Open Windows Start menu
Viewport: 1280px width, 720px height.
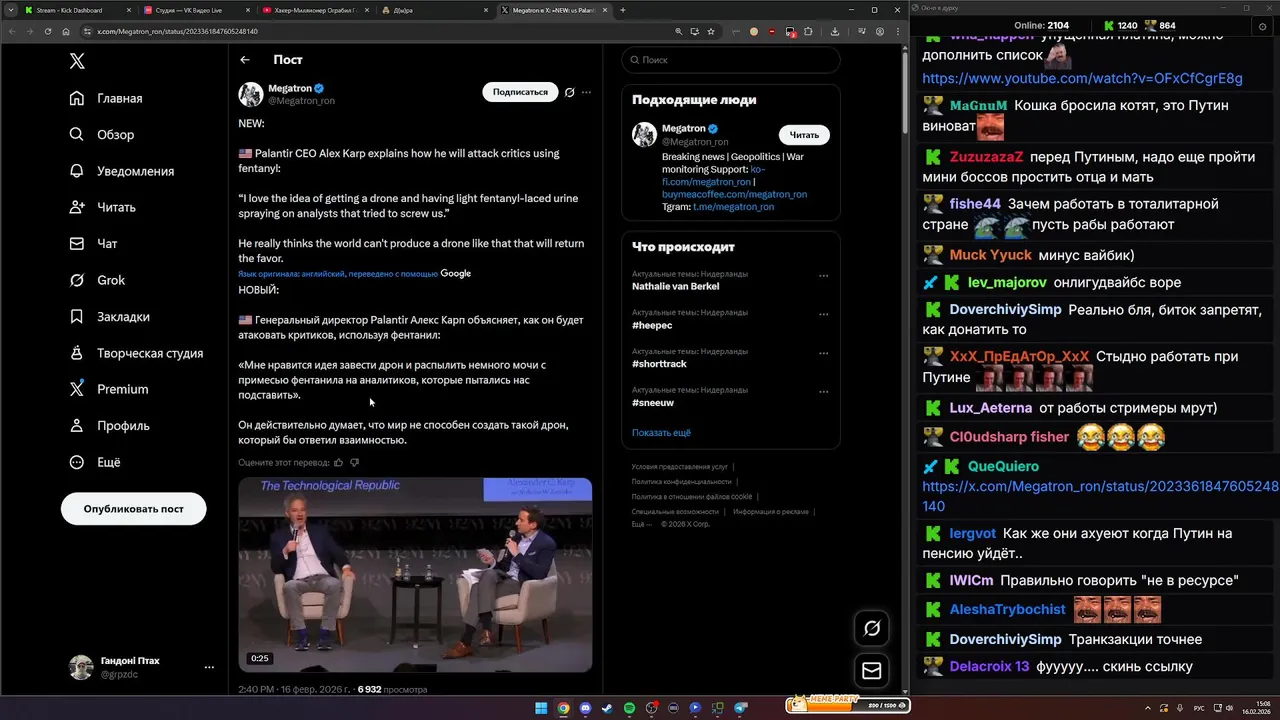click(541, 708)
